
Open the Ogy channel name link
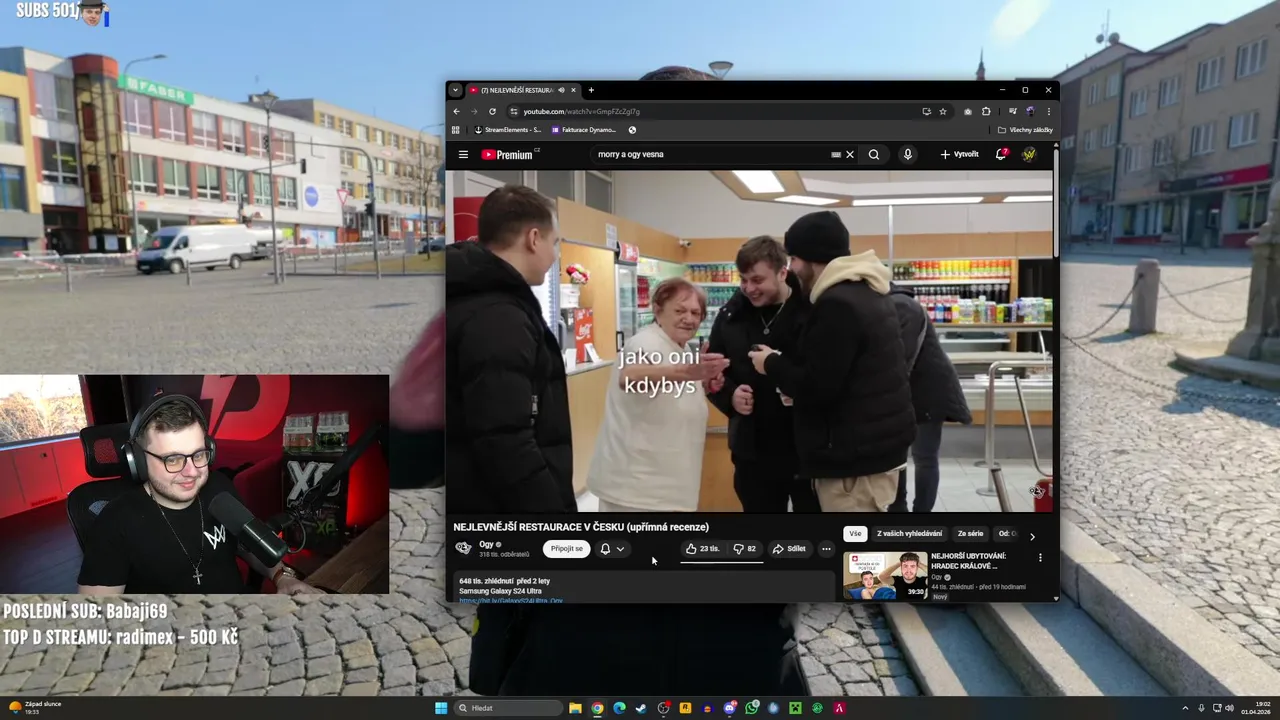coord(487,545)
